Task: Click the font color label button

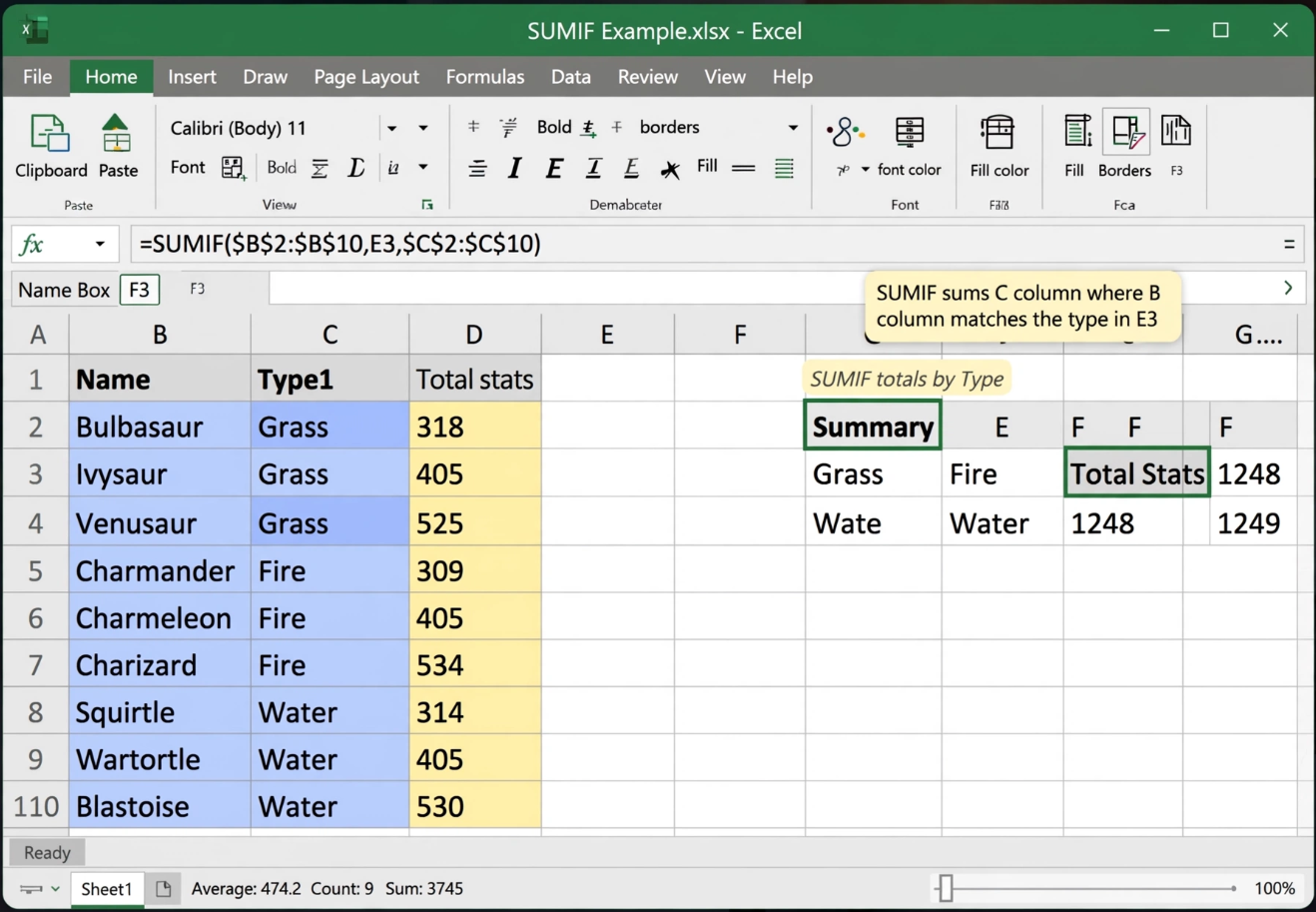Action: [x=909, y=170]
